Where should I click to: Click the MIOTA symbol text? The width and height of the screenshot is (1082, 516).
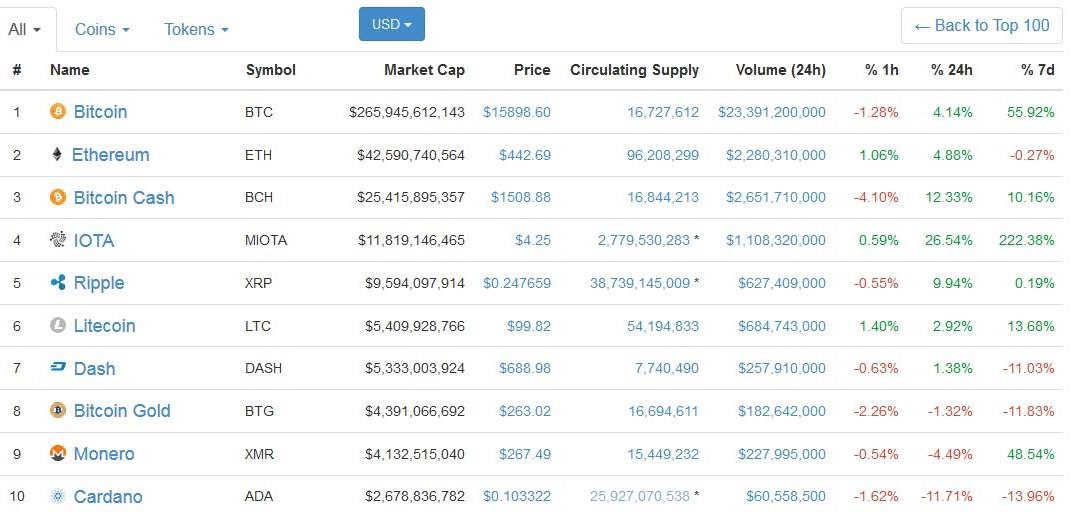(x=266, y=240)
